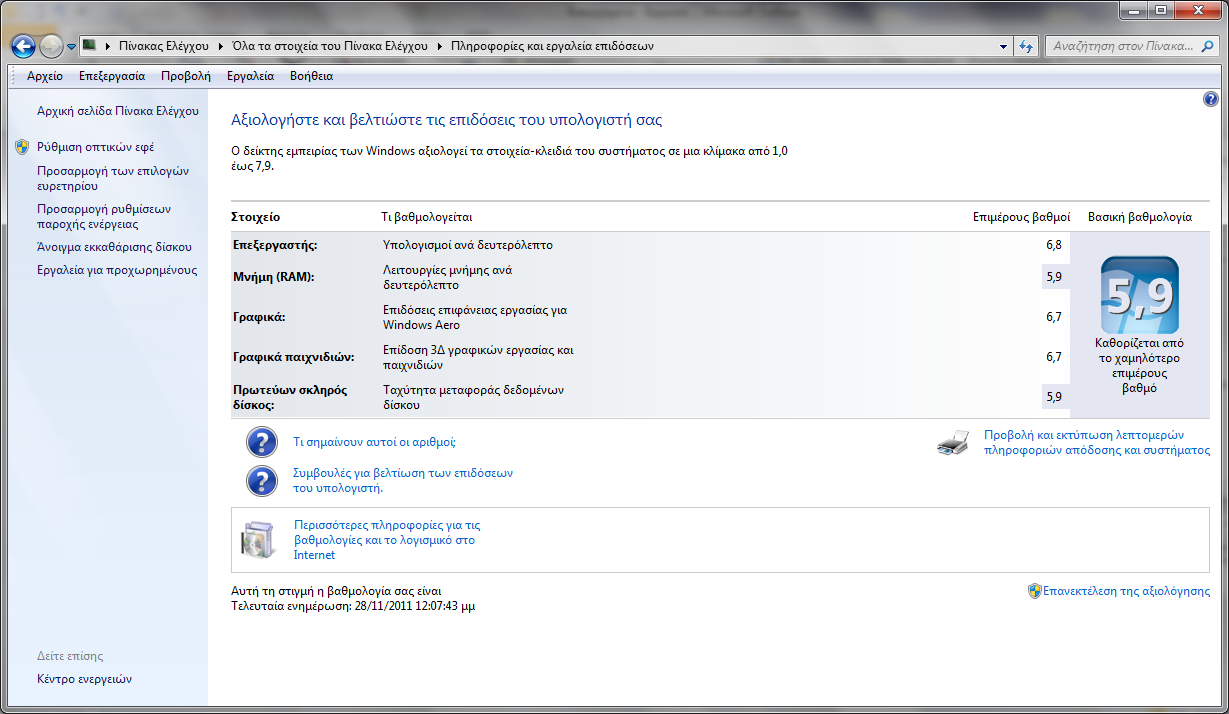This screenshot has width=1229, height=714.
Task: Expand arrow after Όλα τα στοιχεία του Πίνακα Ελέγχου
Action: (439, 46)
